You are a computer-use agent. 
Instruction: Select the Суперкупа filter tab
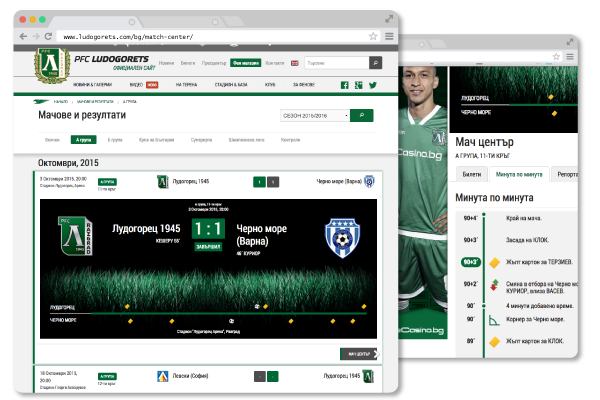coord(201,140)
